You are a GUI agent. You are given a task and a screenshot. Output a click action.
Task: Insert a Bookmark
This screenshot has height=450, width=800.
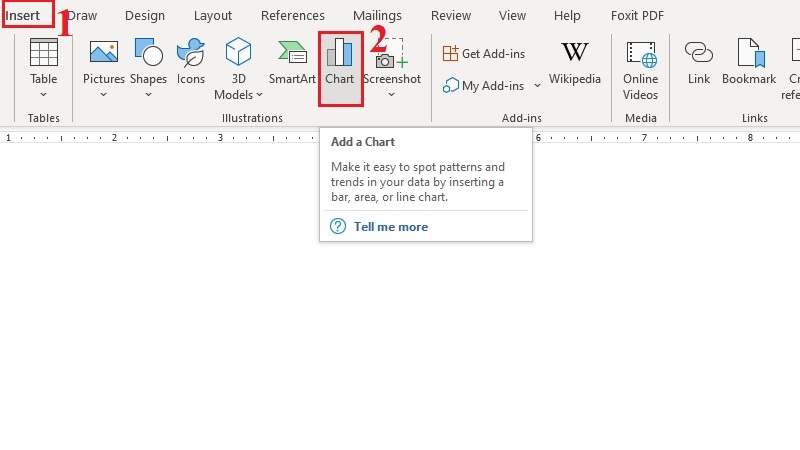[x=749, y=61]
